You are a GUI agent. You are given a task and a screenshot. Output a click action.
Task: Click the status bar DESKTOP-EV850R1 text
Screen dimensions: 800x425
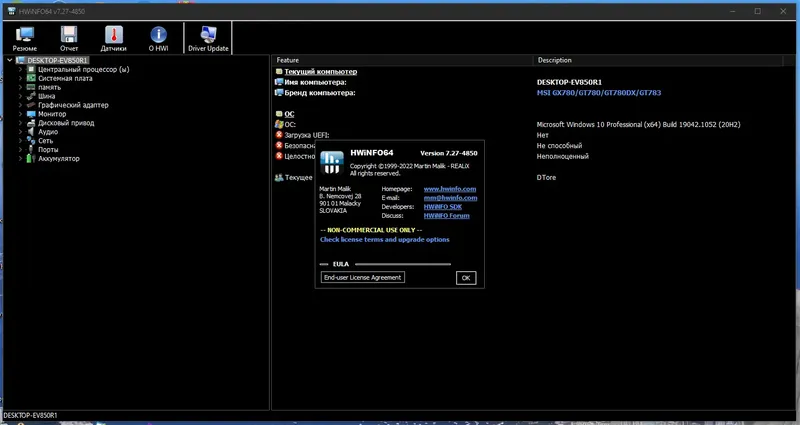tap(31, 415)
